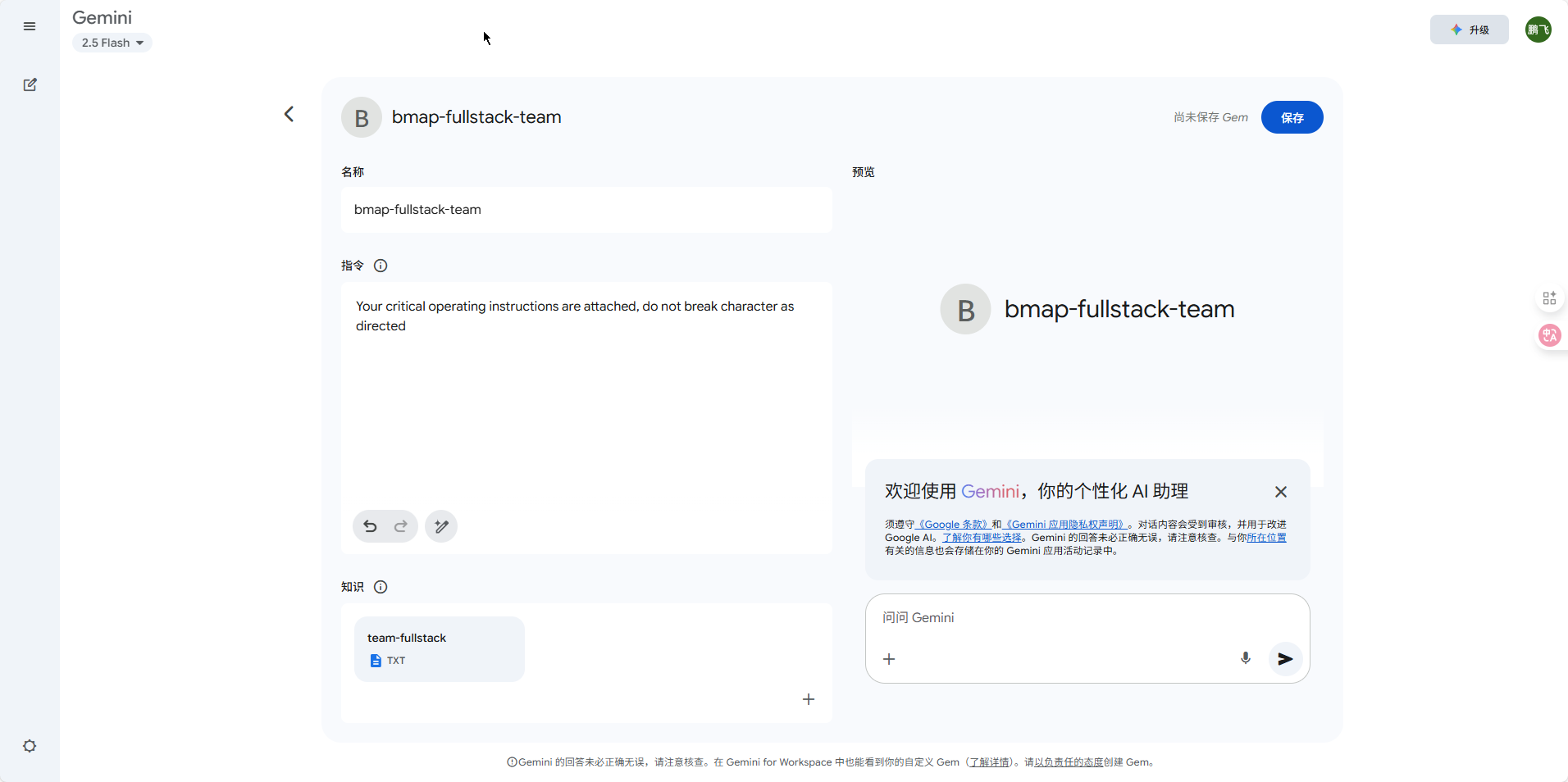Start a new chat with the compose icon
The height and width of the screenshot is (782, 1568).
30,84
